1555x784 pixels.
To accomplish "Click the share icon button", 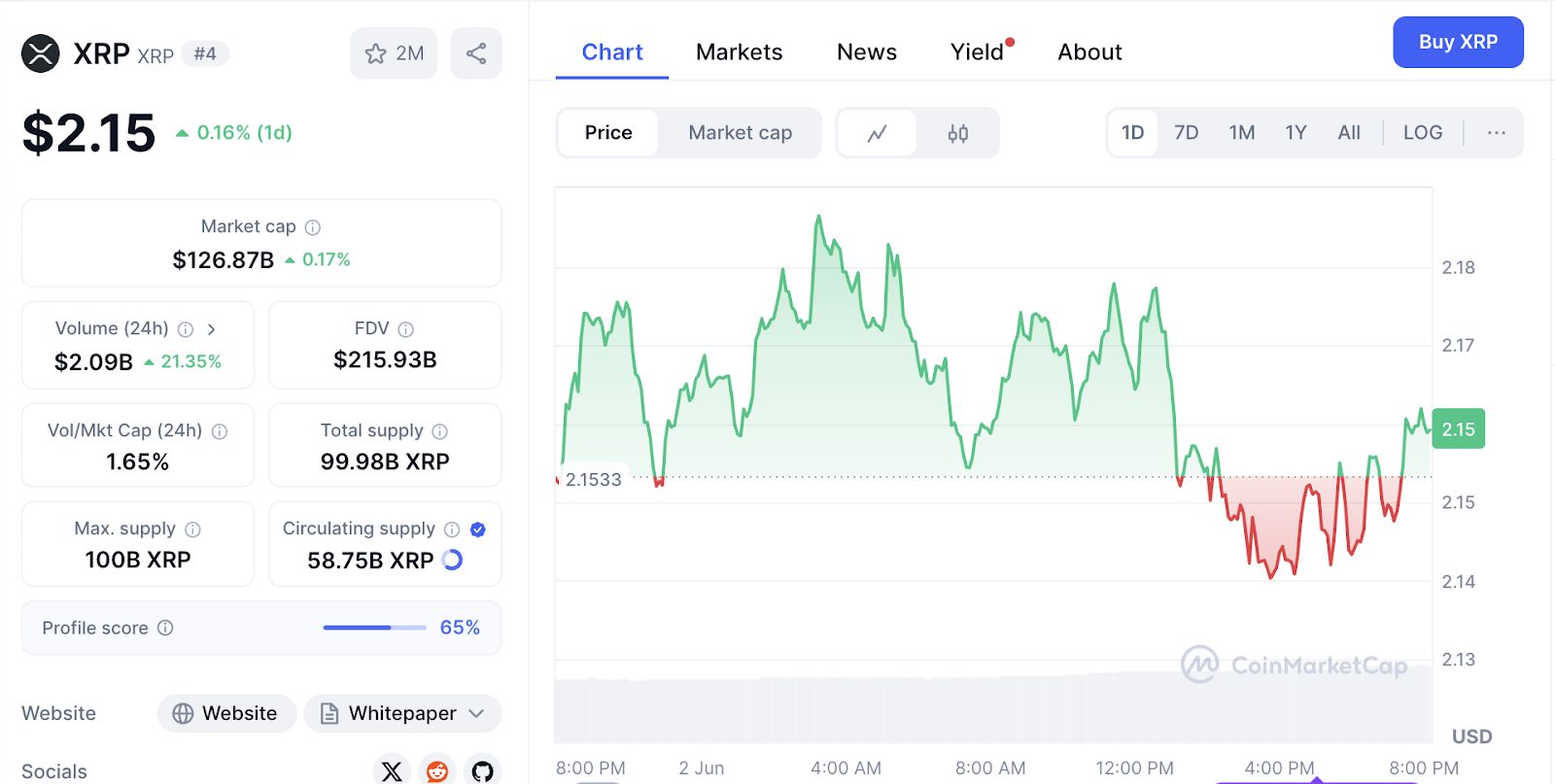I will click(476, 53).
